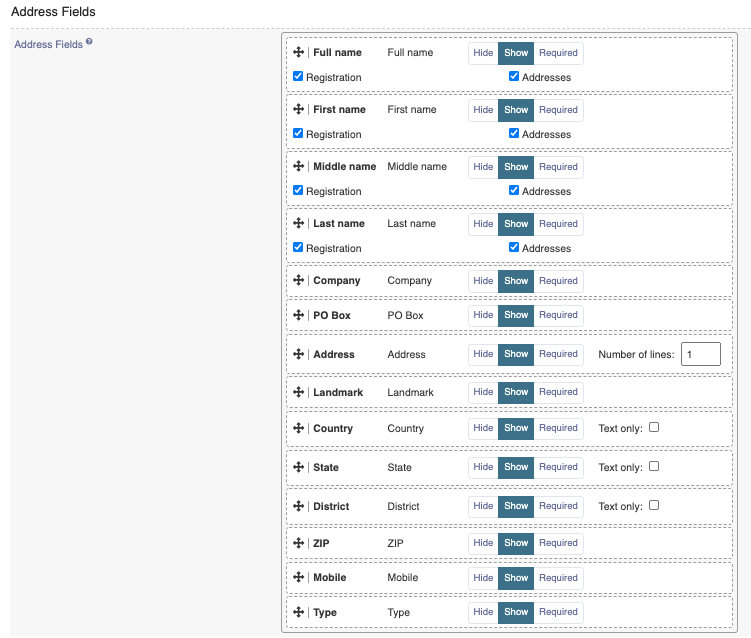Uncheck Addresses for Middle name

coord(514,190)
